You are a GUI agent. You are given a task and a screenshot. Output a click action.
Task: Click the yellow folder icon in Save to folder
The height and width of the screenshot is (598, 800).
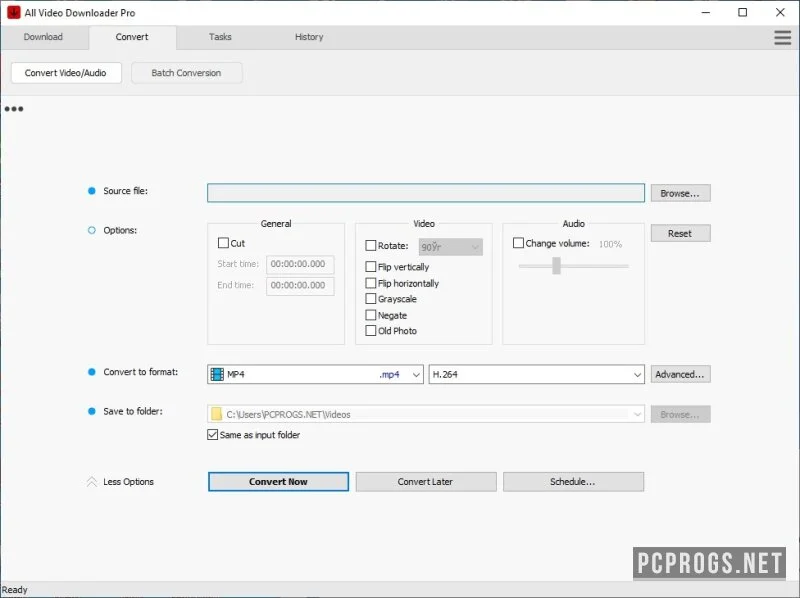coord(216,414)
